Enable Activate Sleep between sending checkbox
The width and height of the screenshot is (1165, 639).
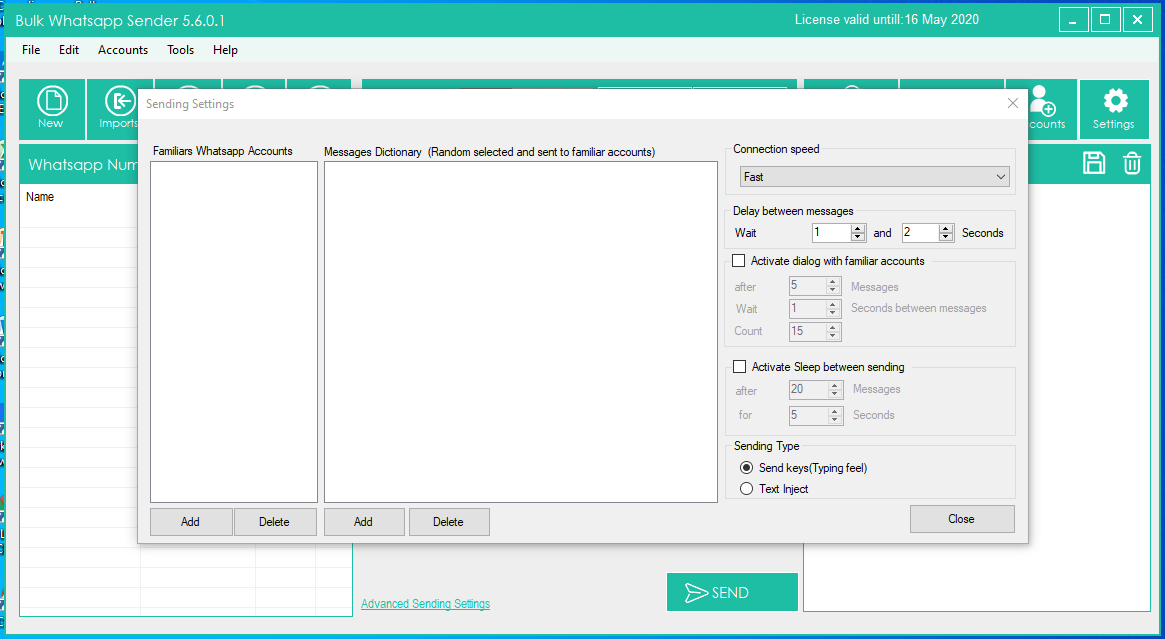click(740, 367)
